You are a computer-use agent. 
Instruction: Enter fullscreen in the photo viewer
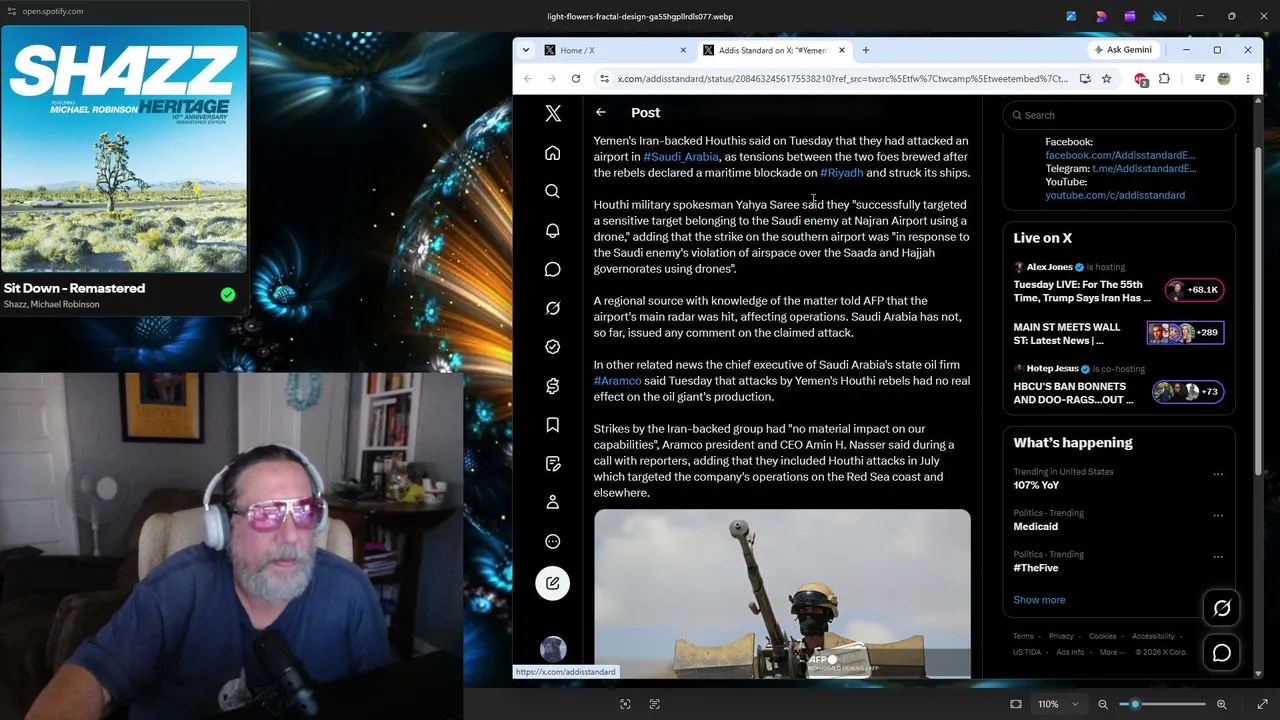pyautogui.click(x=1262, y=704)
